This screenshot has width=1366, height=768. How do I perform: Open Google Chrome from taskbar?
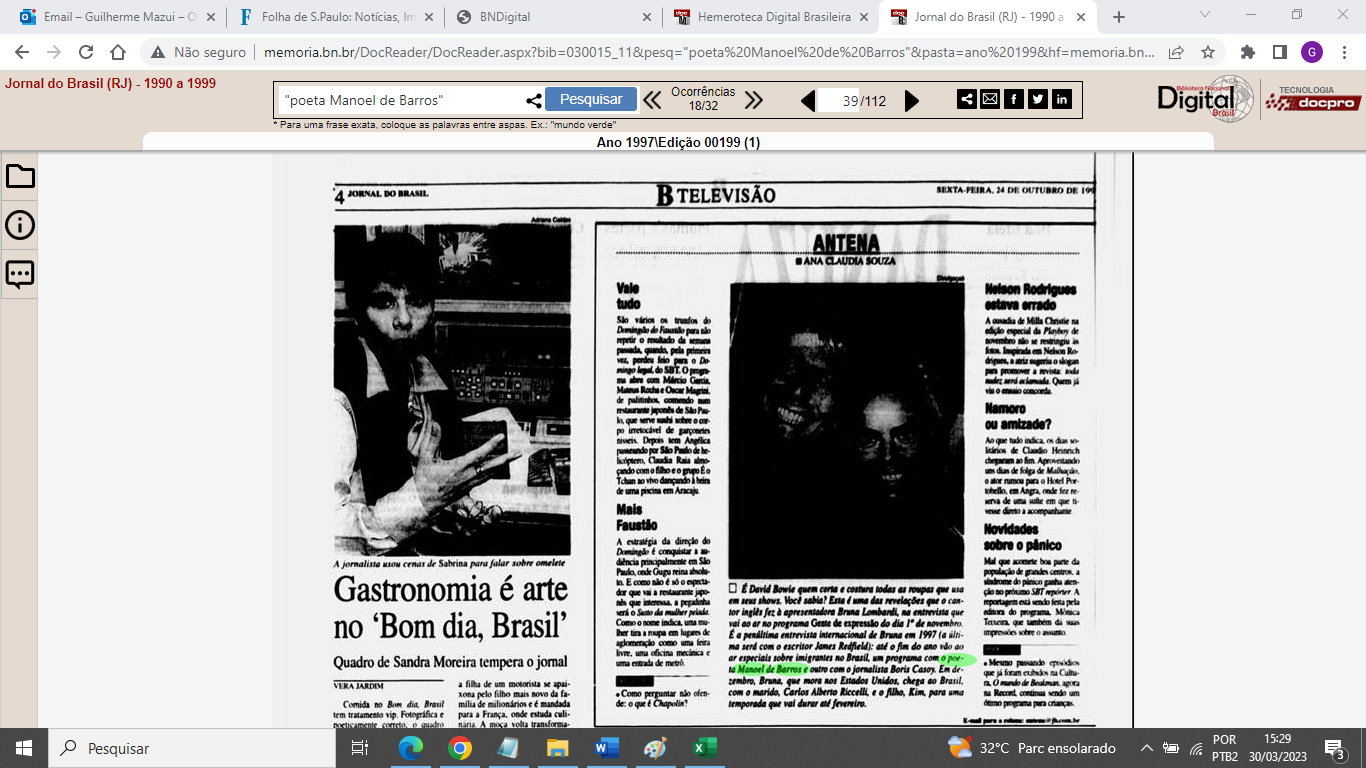click(x=459, y=748)
